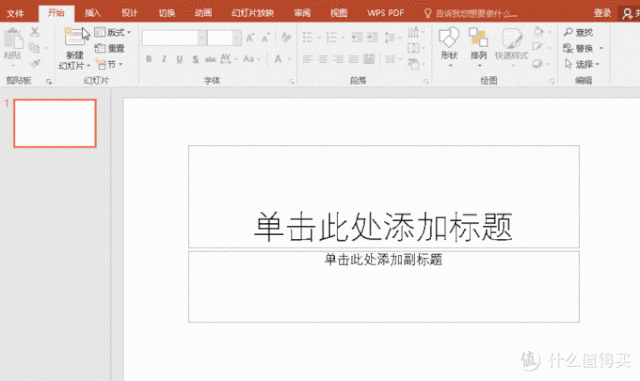The image size is (640, 381).
Task: Click the Clear Formatting eraser icon
Action: (x=286, y=38)
